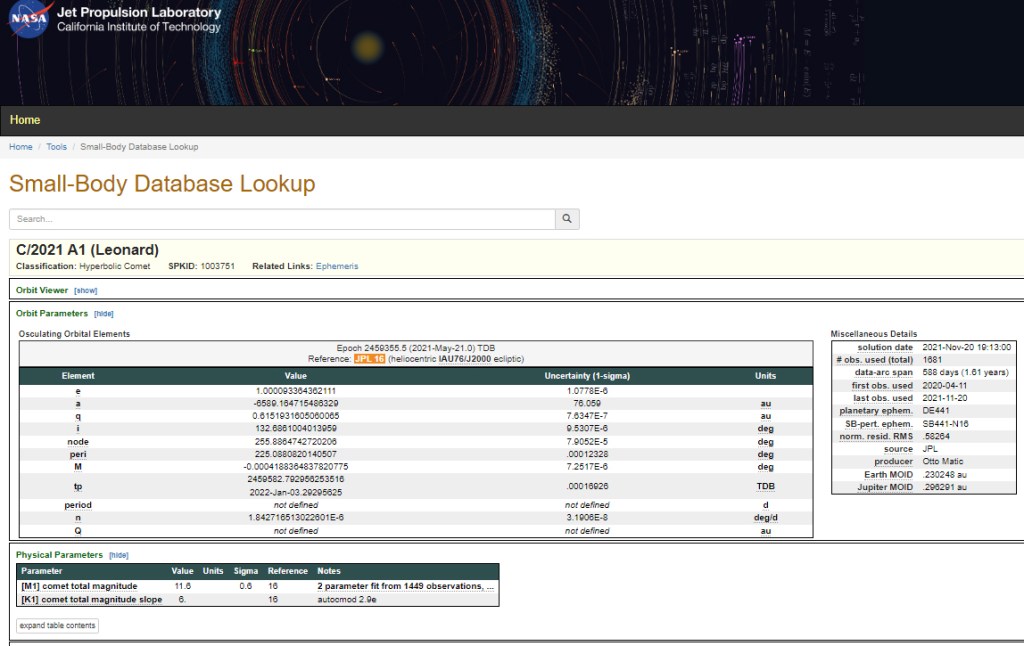1024x646 pixels.
Task: Click the K1 comet total magnitude slope row
Action: pos(91,599)
